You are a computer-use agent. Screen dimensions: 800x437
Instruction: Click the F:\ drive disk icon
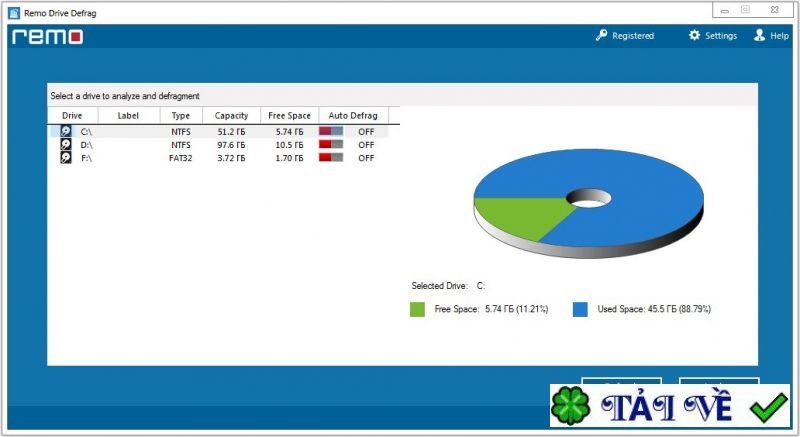tap(66, 158)
